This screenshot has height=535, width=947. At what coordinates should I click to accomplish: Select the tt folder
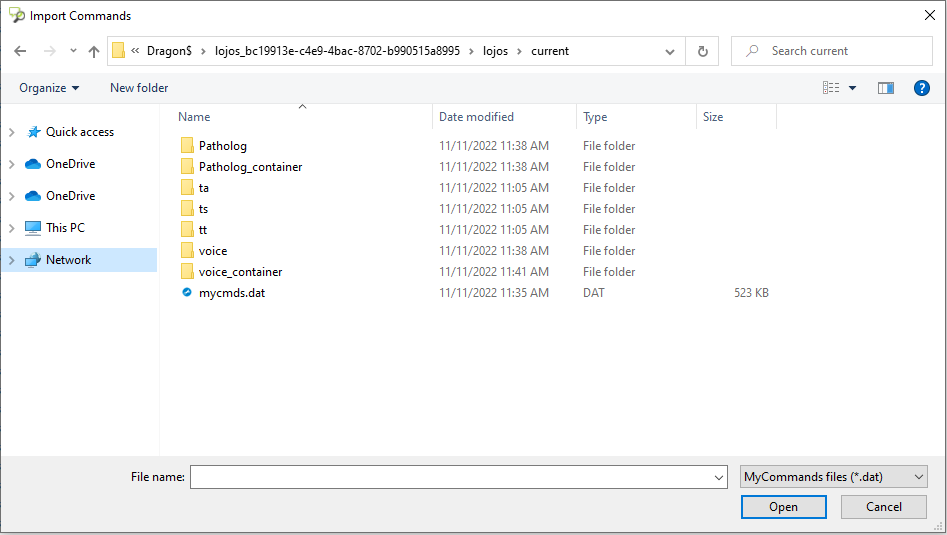[202, 230]
